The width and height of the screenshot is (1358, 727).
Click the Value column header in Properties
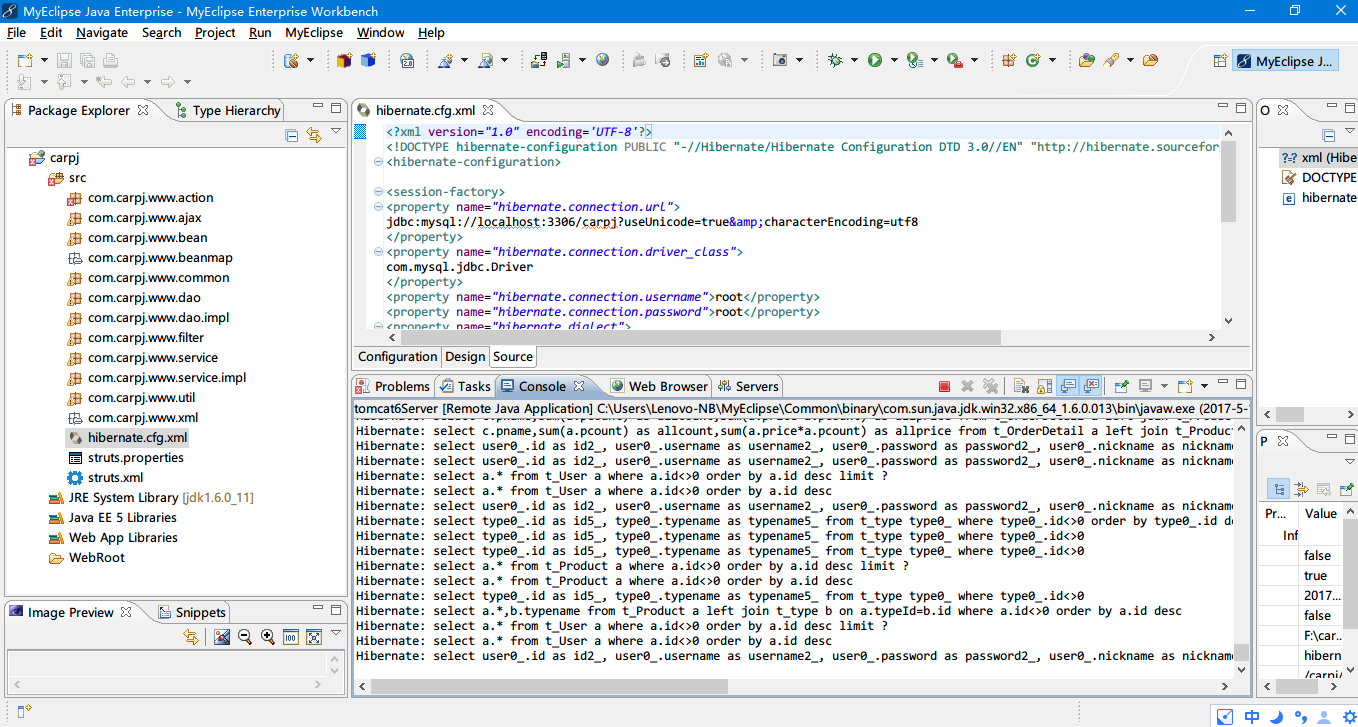point(1321,513)
